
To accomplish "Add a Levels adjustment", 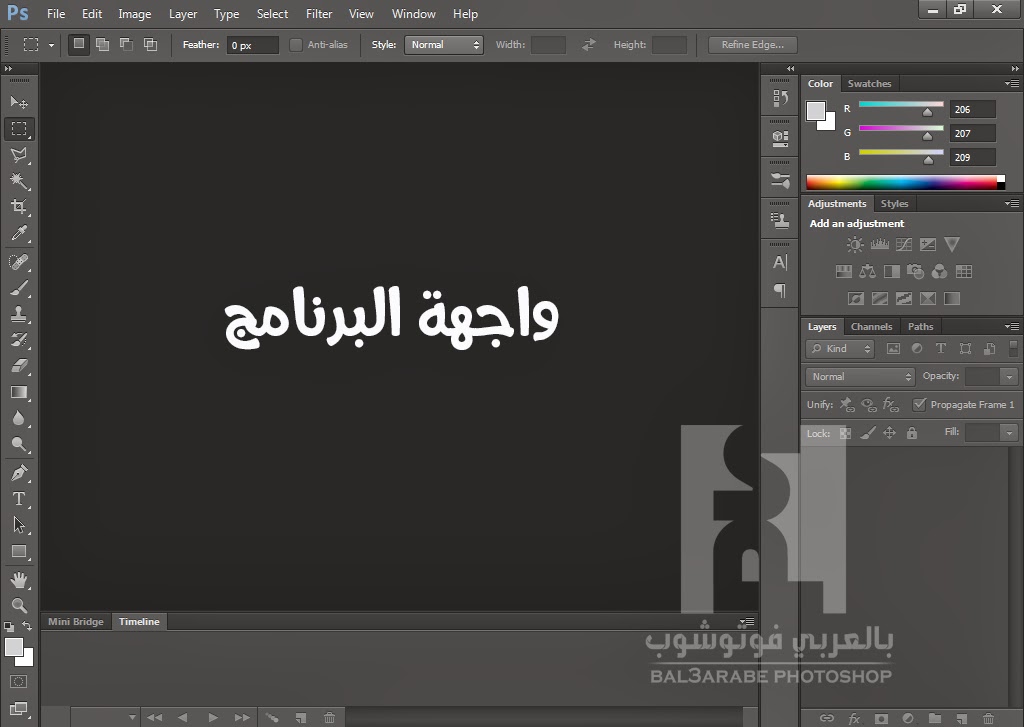I will pos(880,245).
